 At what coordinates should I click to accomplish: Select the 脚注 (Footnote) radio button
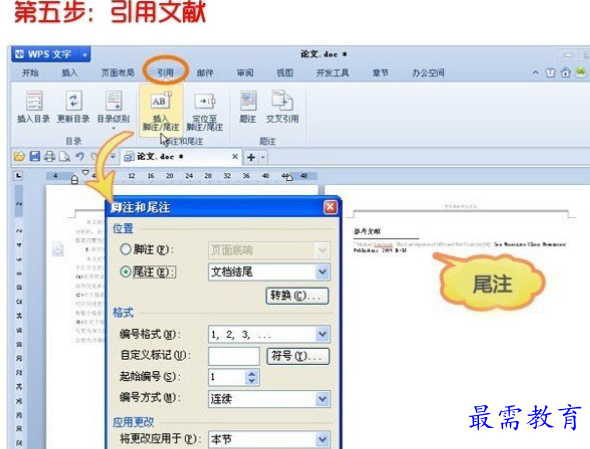(x=125, y=249)
